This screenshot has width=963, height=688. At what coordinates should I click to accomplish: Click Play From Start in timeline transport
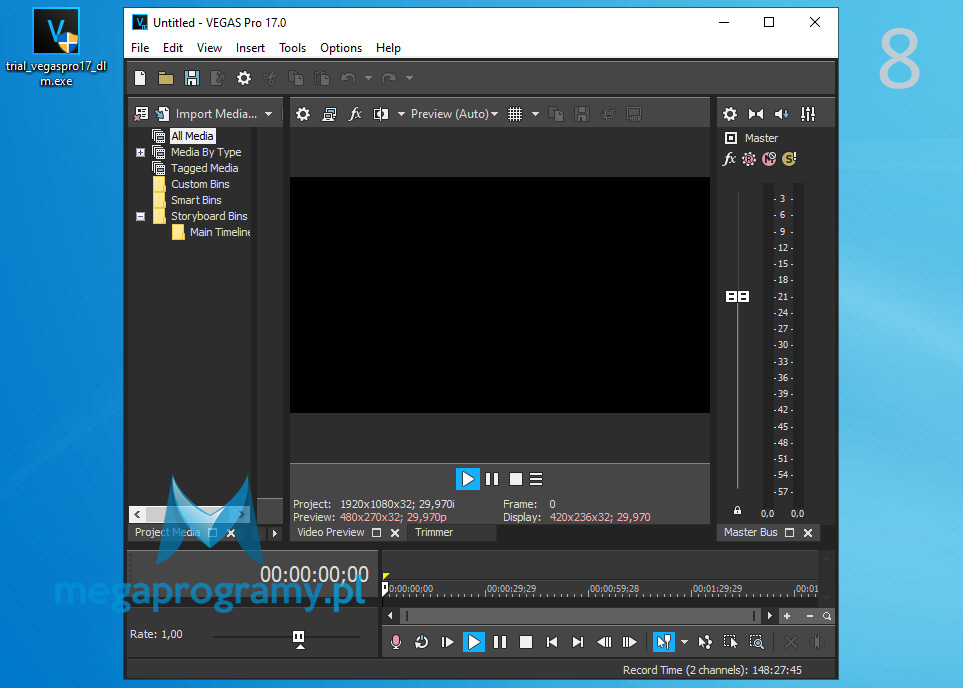tap(447, 642)
